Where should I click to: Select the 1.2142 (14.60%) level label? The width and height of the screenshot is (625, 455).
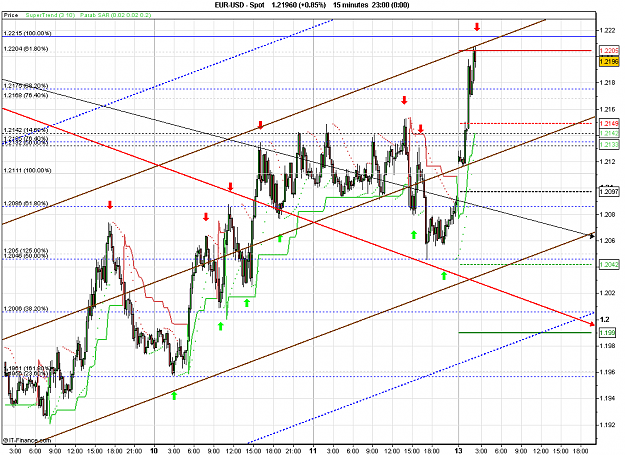pyautogui.click(x=26, y=130)
